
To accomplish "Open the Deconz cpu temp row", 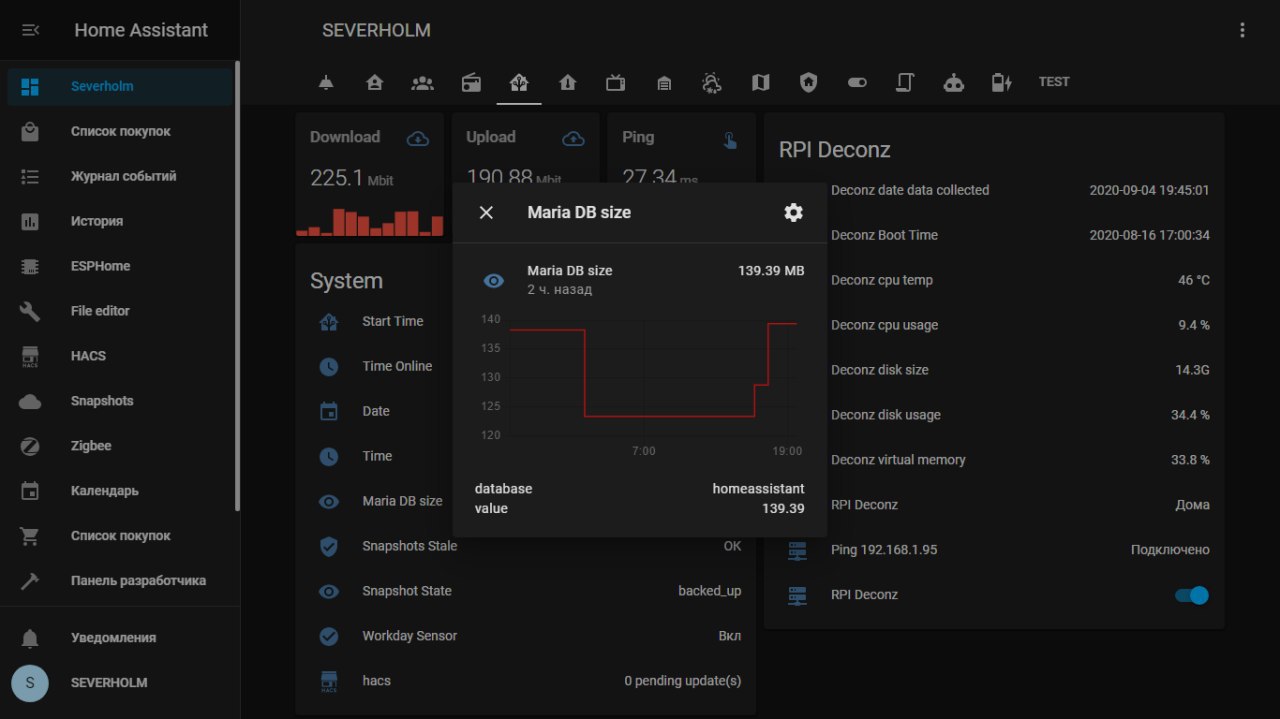I will 1020,280.
